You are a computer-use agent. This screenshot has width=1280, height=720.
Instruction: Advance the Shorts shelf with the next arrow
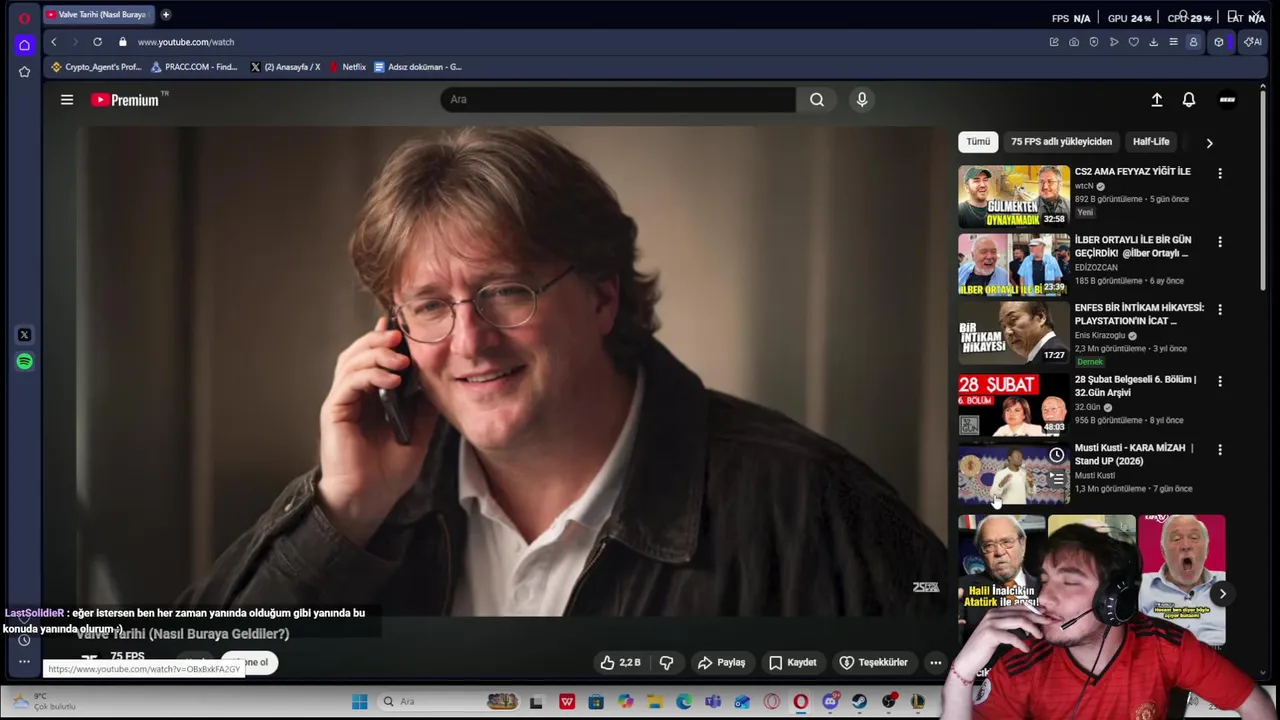pos(1222,594)
